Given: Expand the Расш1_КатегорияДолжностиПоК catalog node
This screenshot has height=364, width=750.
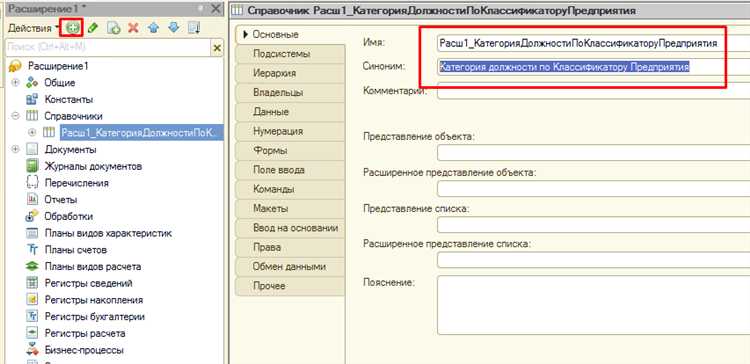Looking at the screenshot, I should click(x=32, y=133).
